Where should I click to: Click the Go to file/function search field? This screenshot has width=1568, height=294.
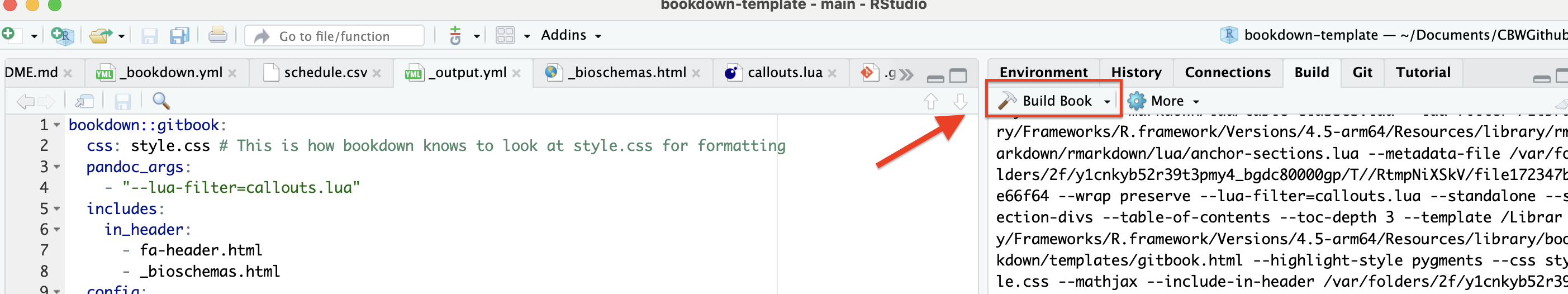click(334, 36)
